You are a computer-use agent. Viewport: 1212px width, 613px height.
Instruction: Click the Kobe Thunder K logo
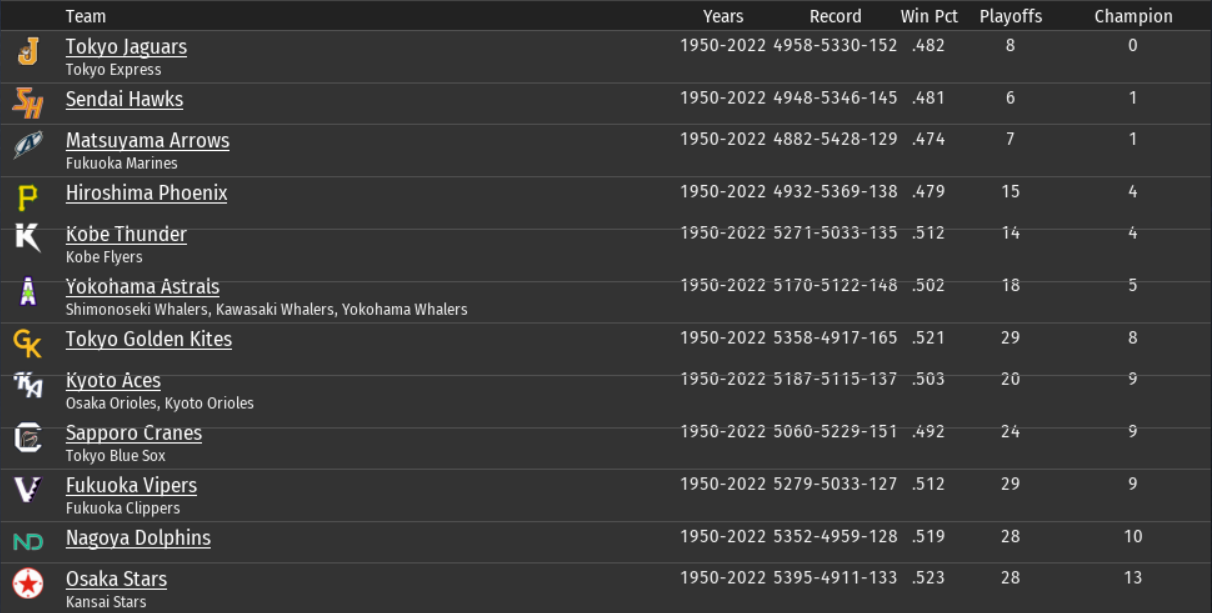(x=28, y=239)
